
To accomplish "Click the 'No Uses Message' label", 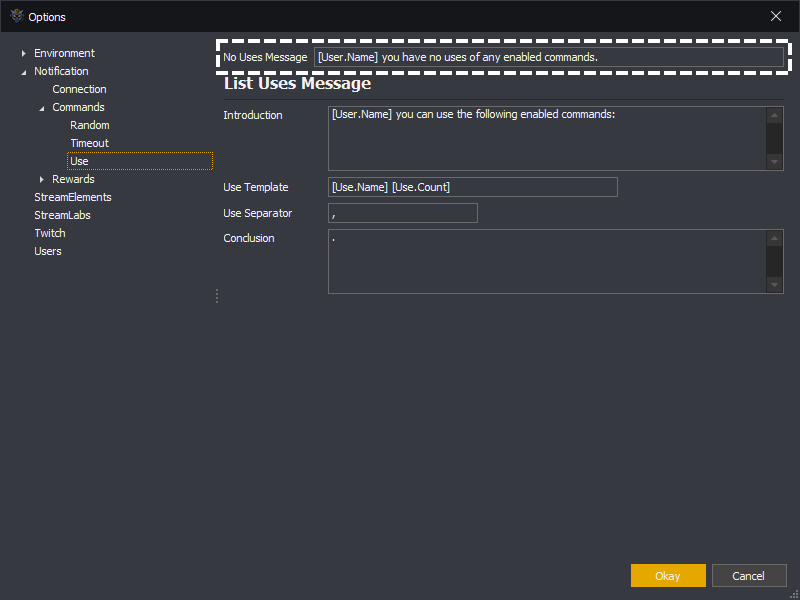I will tap(265, 57).
